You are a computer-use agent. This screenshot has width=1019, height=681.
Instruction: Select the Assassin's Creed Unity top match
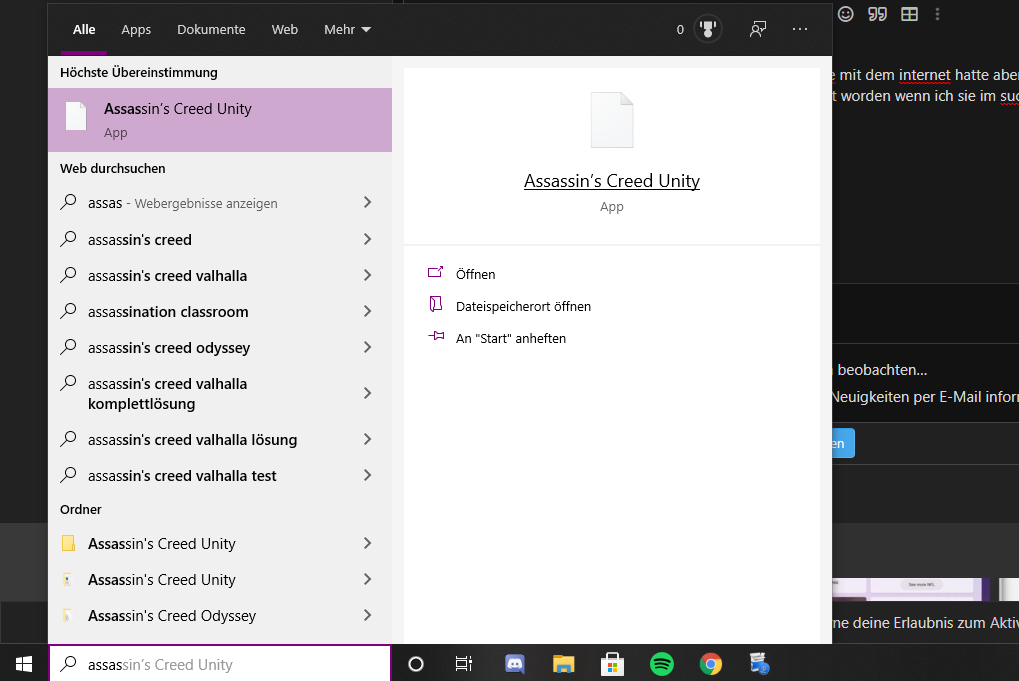point(220,120)
